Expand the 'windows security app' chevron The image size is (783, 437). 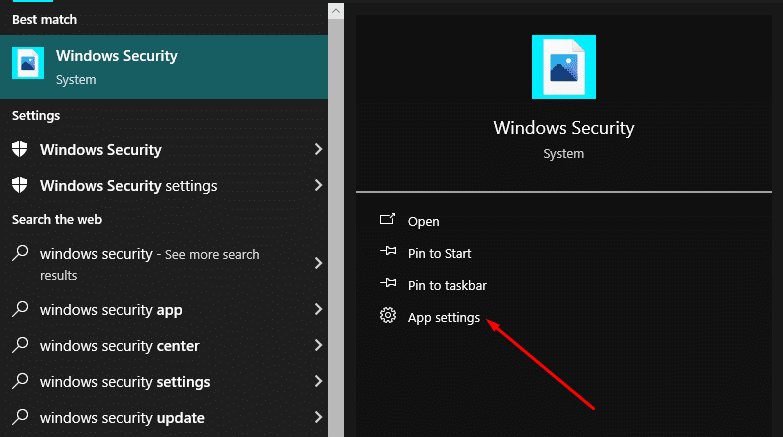[318, 309]
